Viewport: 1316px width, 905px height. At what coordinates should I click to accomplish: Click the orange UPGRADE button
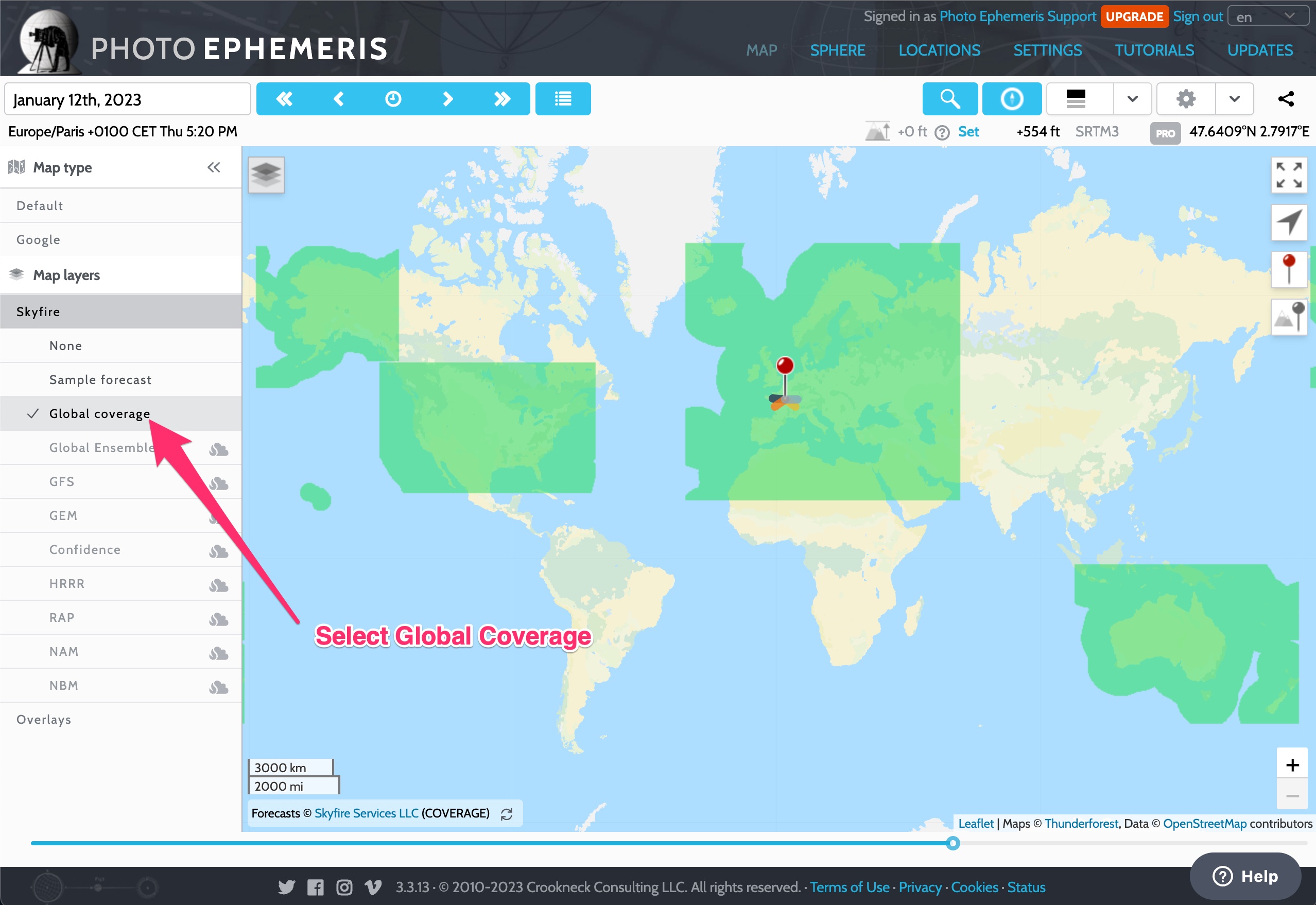(x=1133, y=16)
